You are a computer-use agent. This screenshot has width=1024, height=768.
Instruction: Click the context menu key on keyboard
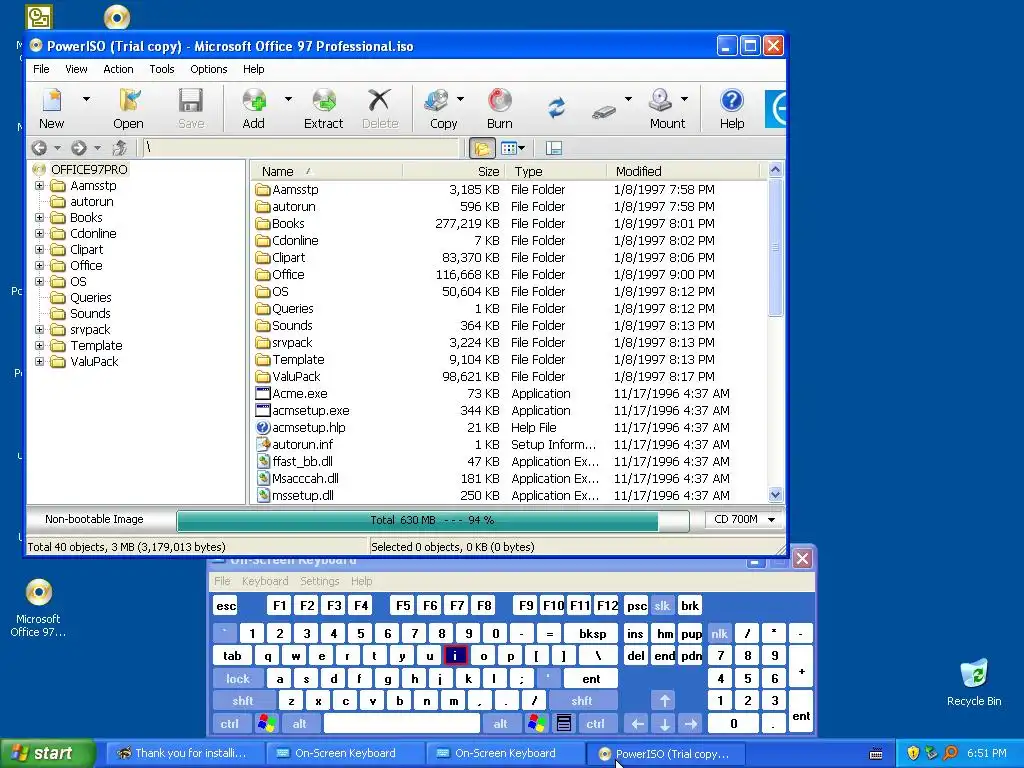pyautogui.click(x=564, y=724)
